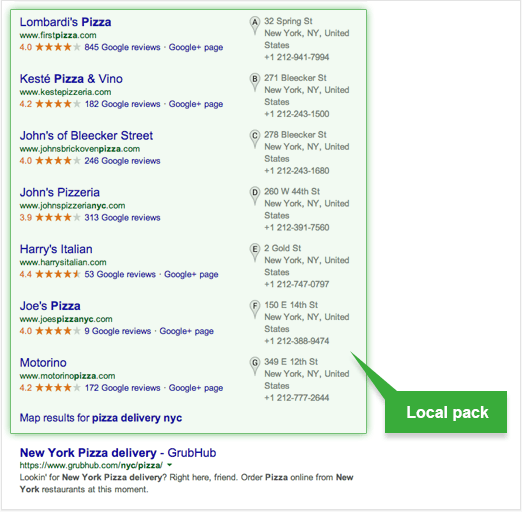Open Map results for pizza delivery nyc
The image size is (522, 512).
coord(101,418)
